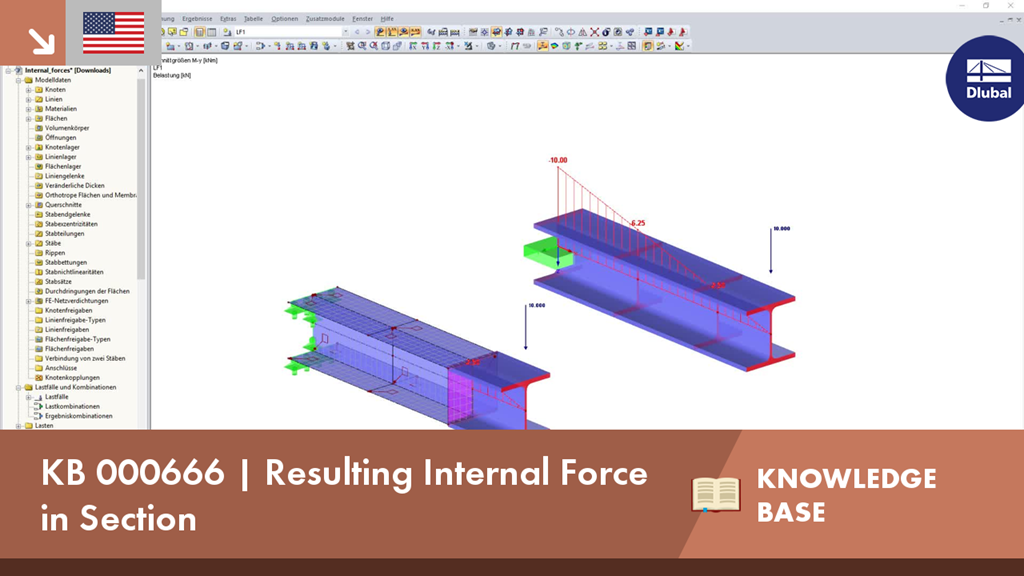Select the Internal_forces* [Downloads] model root
Image resolution: width=1024 pixels, height=576 pixels.
[x=68, y=70]
